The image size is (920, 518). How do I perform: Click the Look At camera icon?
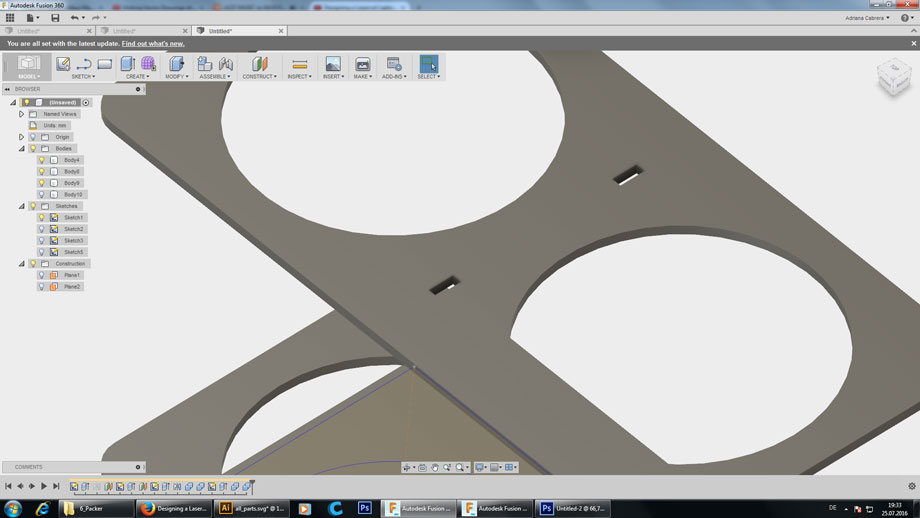pyautogui.click(x=422, y=468)
